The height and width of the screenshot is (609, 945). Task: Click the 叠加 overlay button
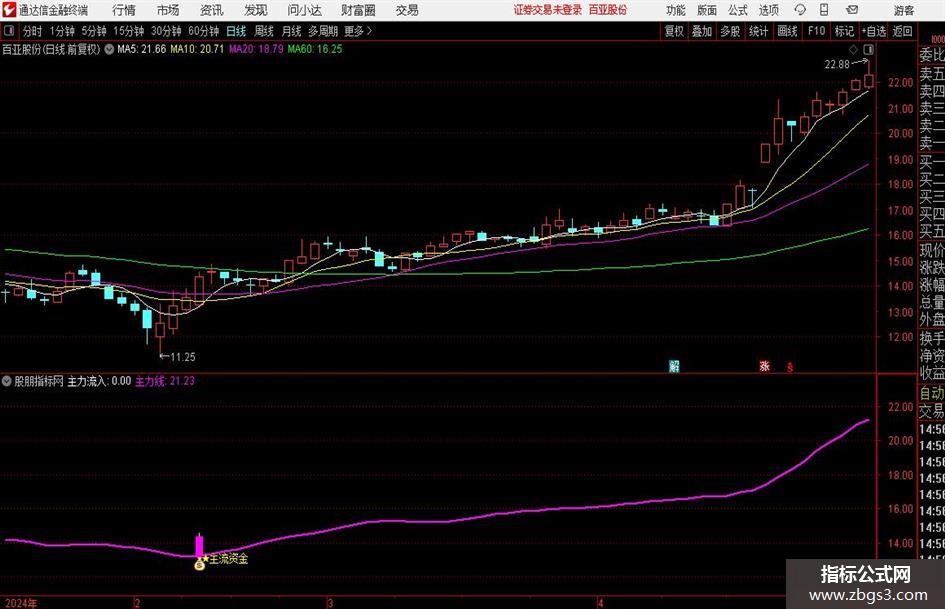tap(702, 31)
